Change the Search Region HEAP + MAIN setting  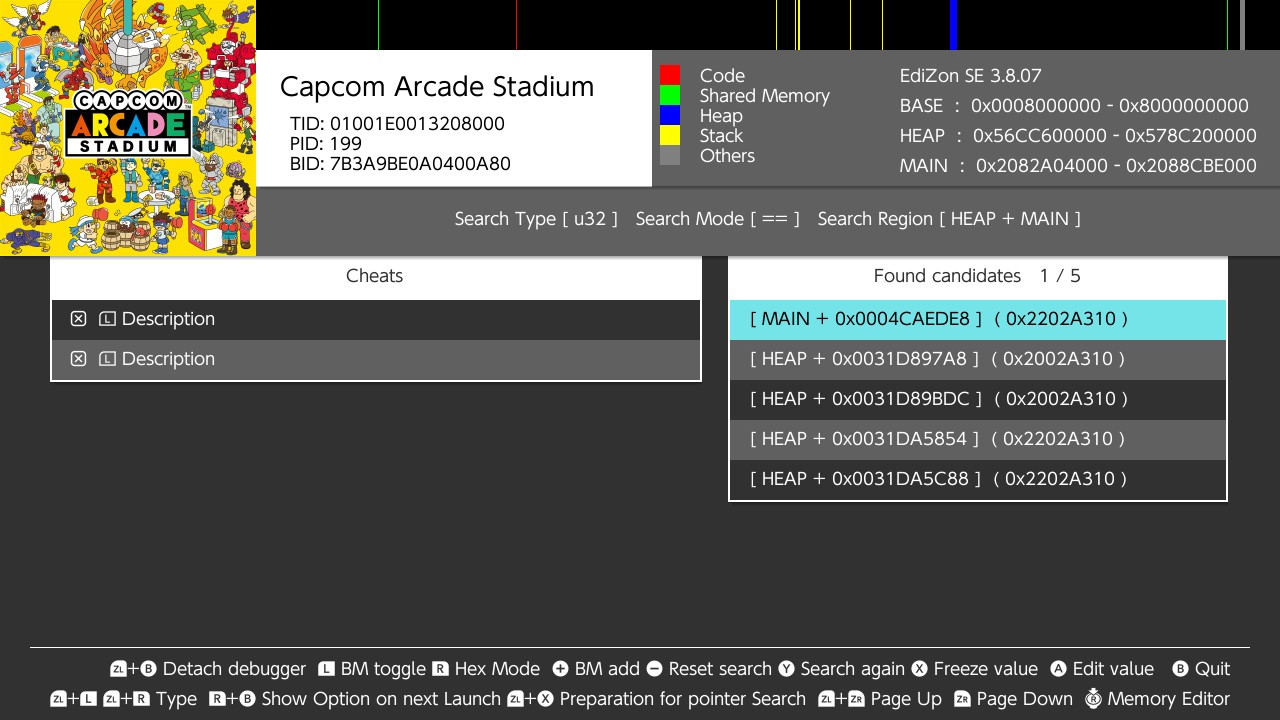(x=949, y=219)
